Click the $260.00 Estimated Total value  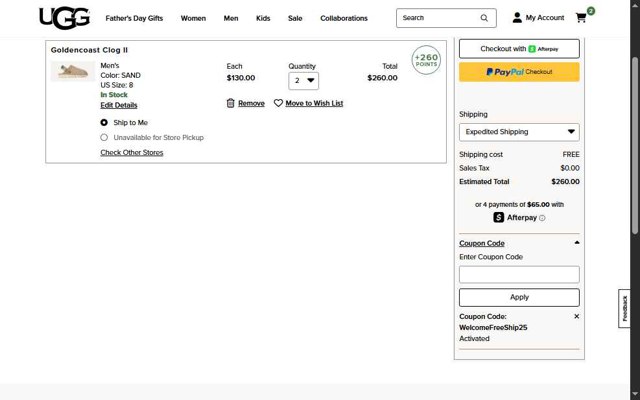click(565, 182)
